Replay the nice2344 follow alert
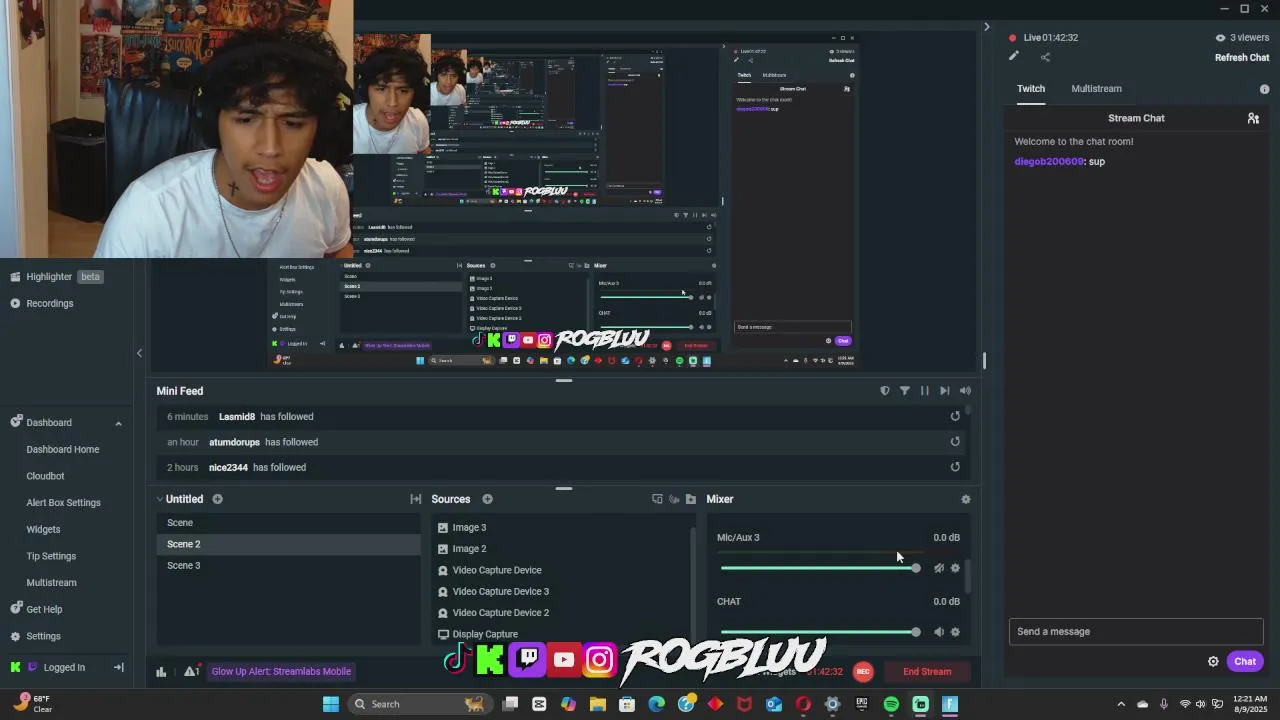The width and height of the screenshot is (1280, 720). [x=955, y=466]
